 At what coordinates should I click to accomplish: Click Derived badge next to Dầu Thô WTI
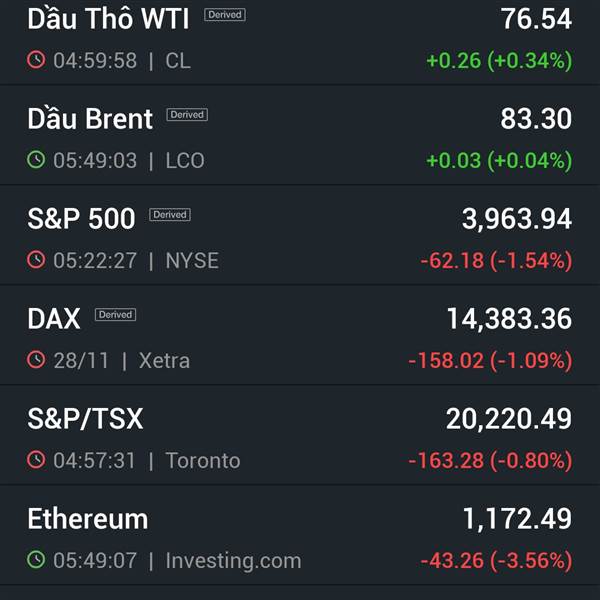tap(225, 15)
